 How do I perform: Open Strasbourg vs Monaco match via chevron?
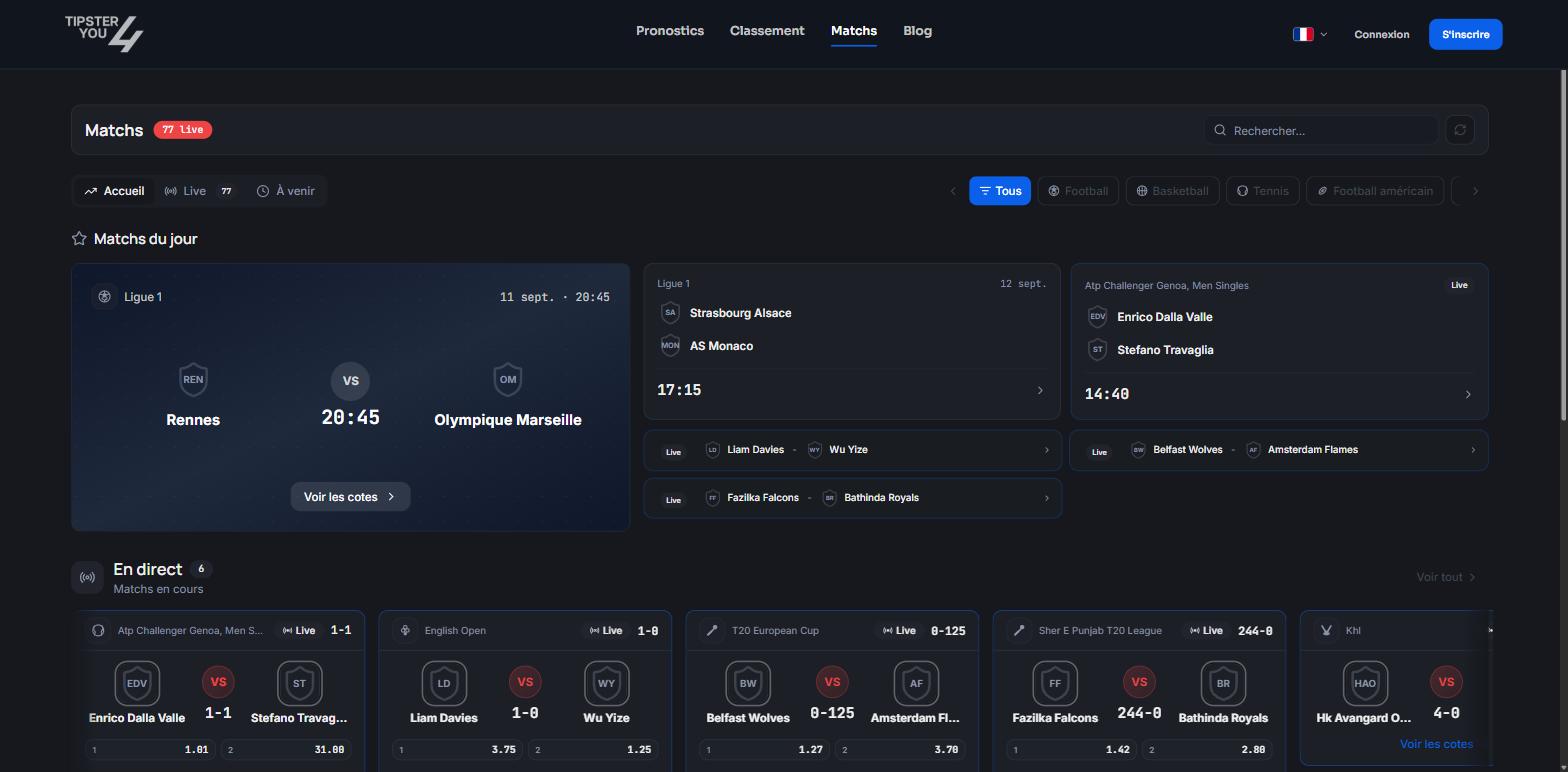coord(1040,390)
